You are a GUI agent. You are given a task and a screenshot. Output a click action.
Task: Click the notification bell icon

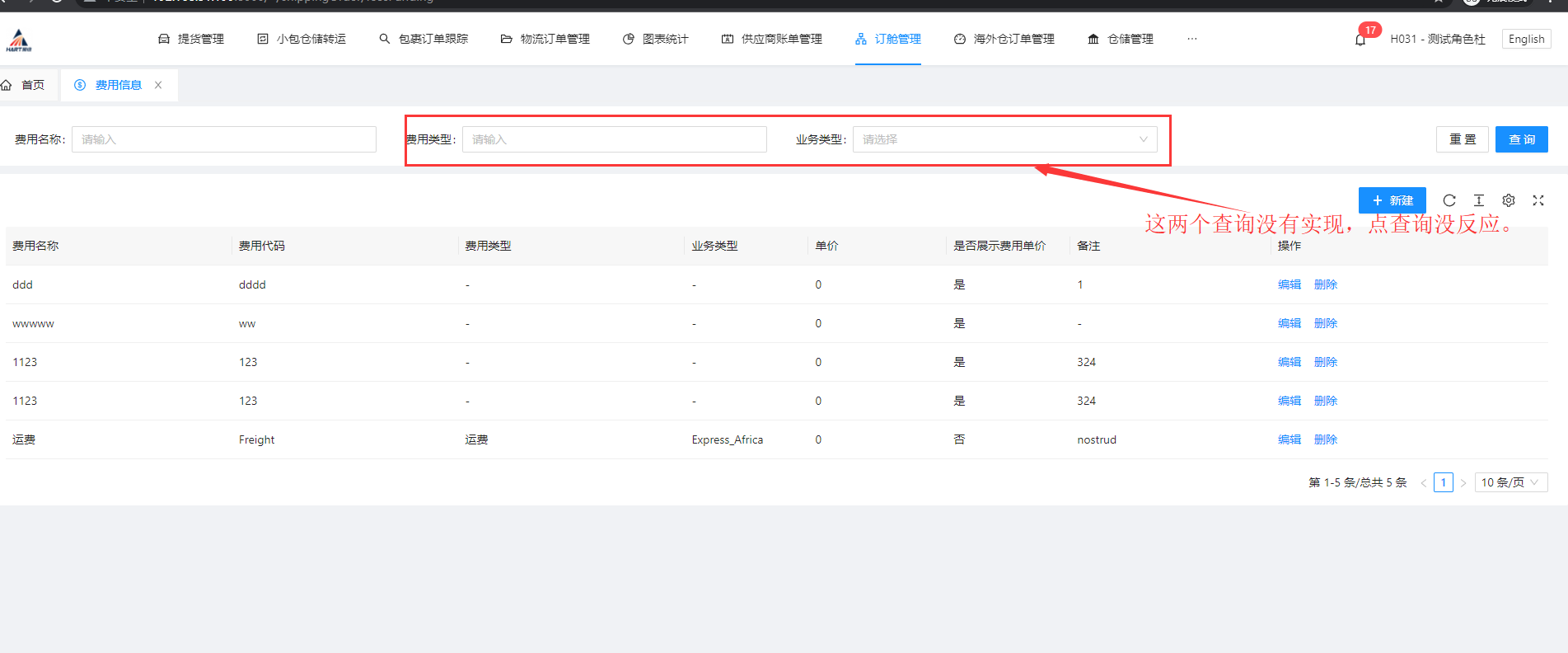[x=1360, y=40]
